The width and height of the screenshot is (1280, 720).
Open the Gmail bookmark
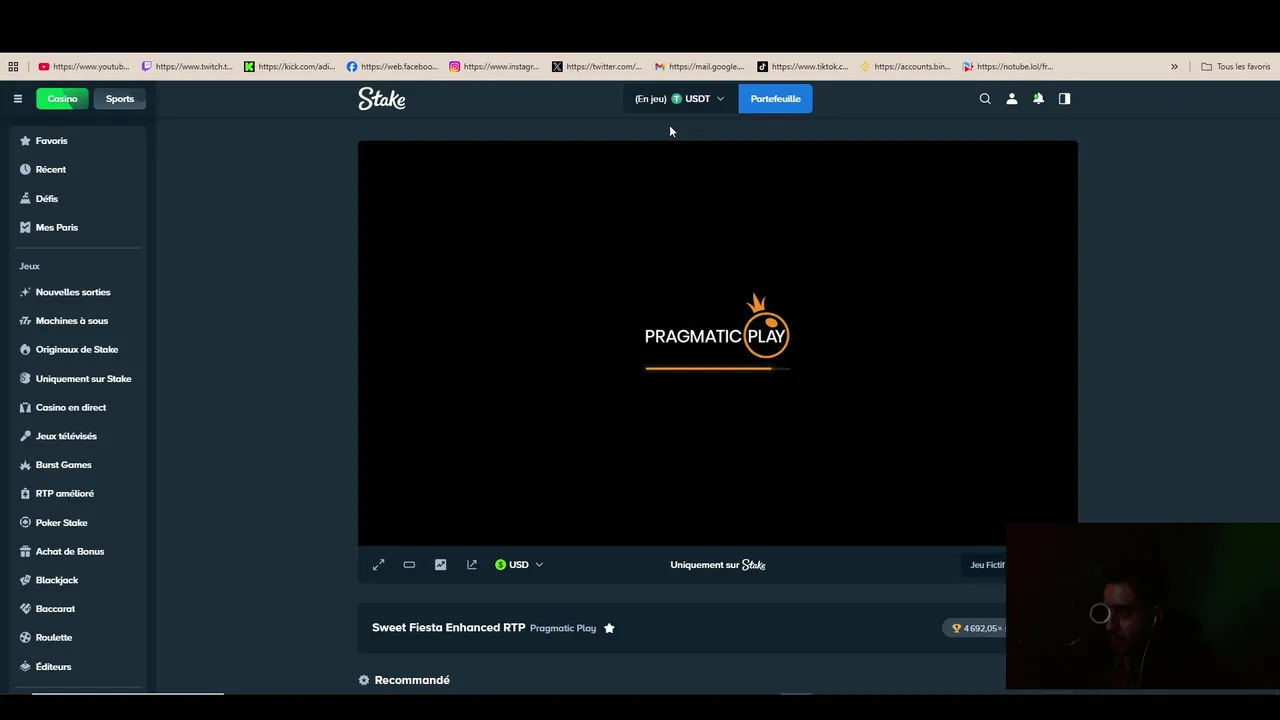click(700, 67)
